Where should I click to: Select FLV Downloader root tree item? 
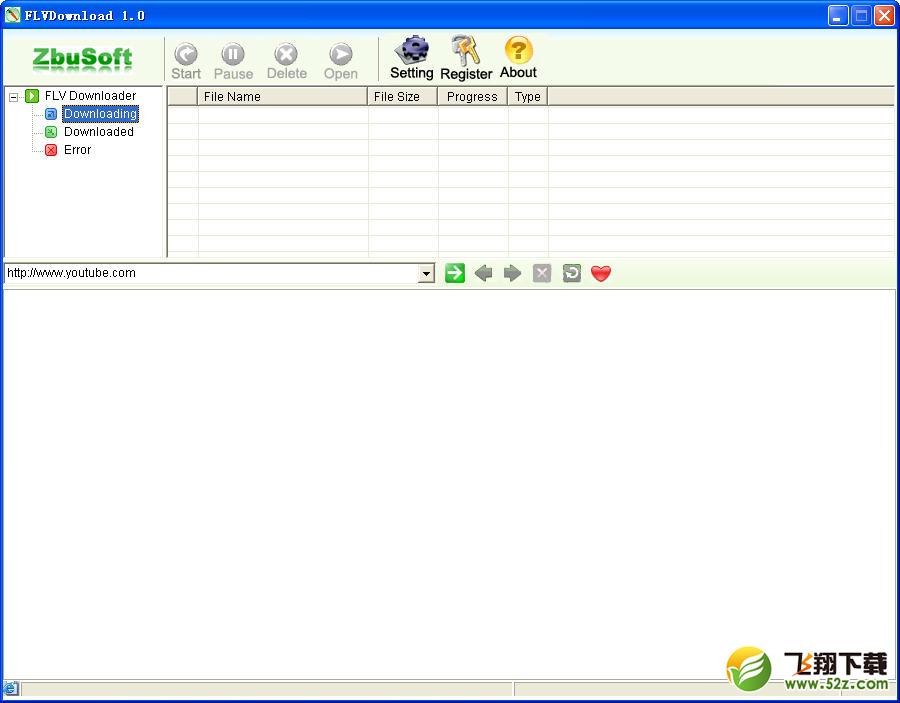(x=90, y=96)
